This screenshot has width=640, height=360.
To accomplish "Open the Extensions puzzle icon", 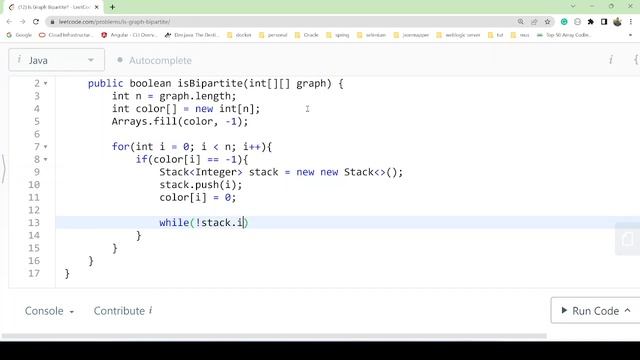I will (591, 22).
